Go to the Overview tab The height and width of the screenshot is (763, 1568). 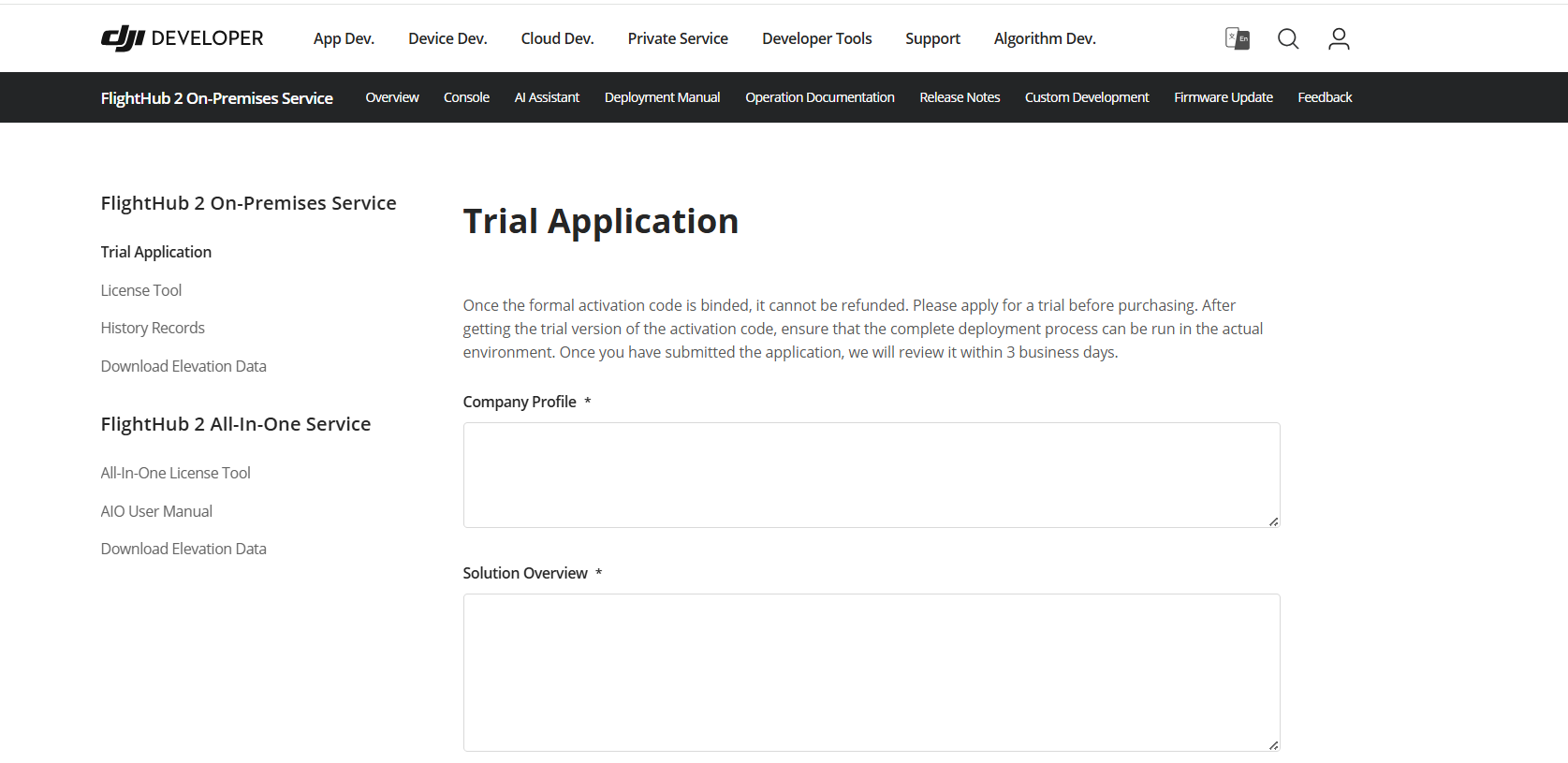pyautogui.click(x=392, y=97)
